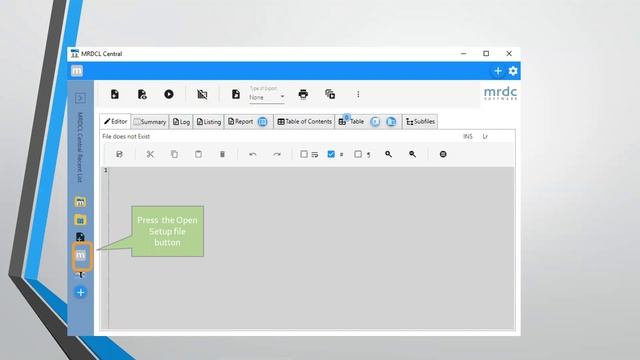The height and width of the screenshot is (360, 640).
Task: Click the round play button to run
Action: click(169, 94)
